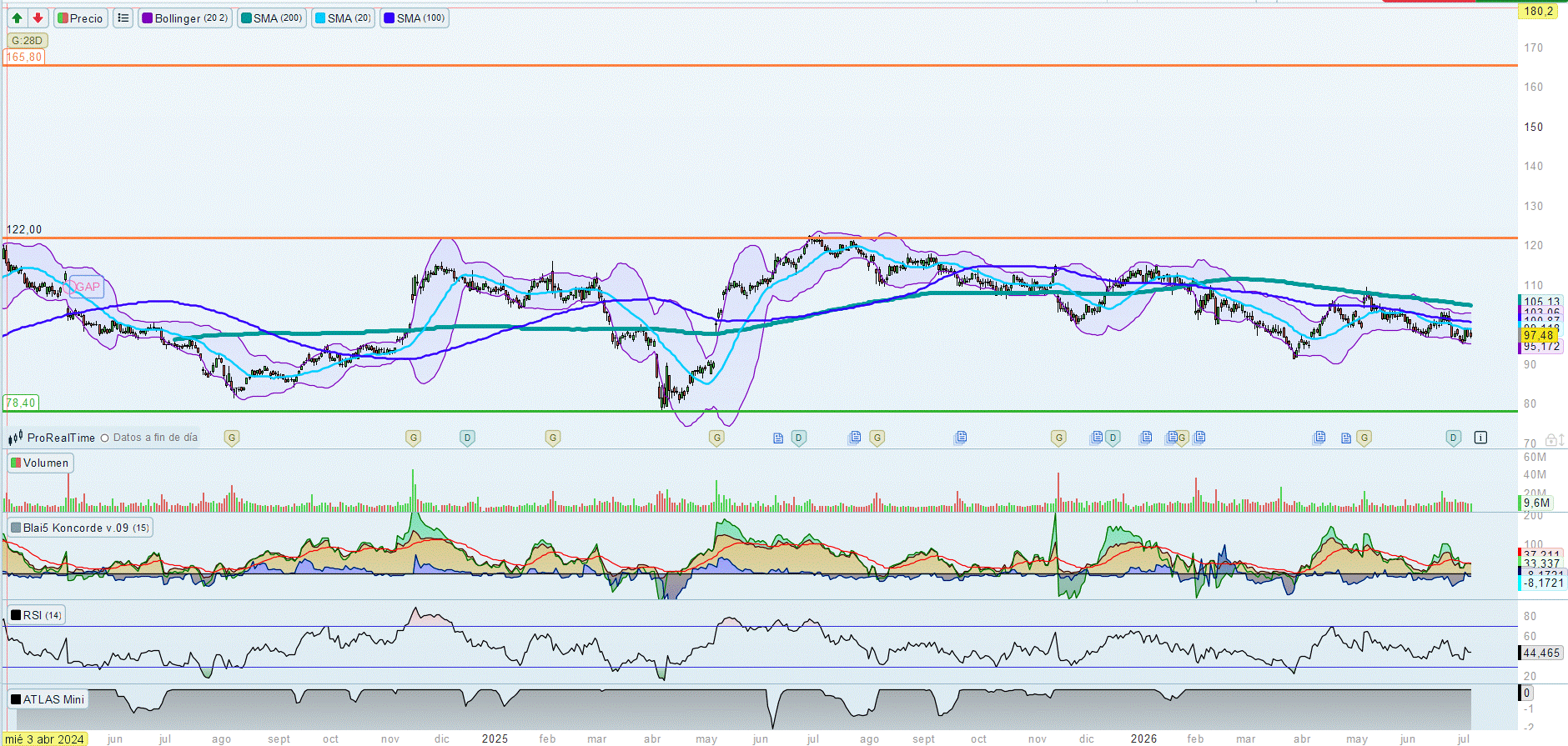Image resolution: width=1568 pixels, height=746 pixels.
Task: Open the Precio settings button
Action: [81, 18]
